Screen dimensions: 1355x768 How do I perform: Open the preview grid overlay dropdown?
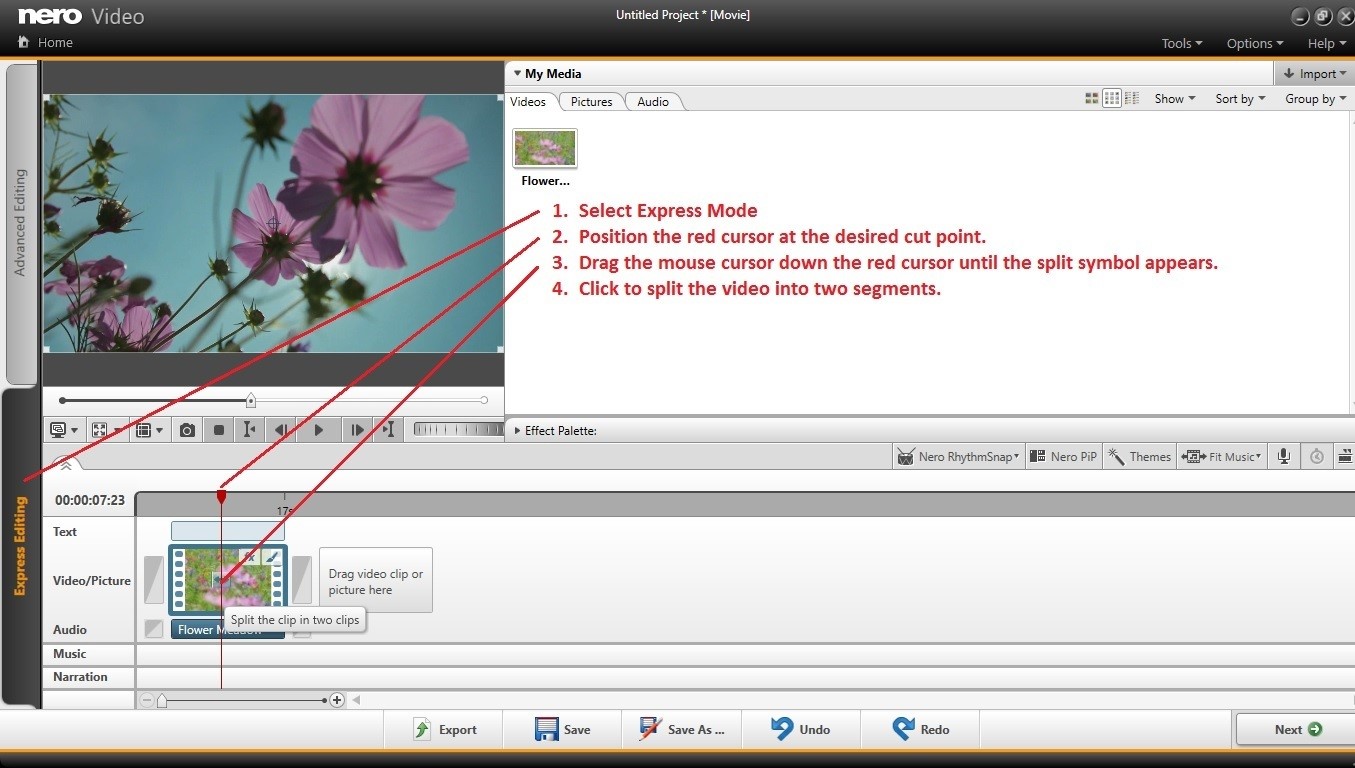[x=149, y=430]
